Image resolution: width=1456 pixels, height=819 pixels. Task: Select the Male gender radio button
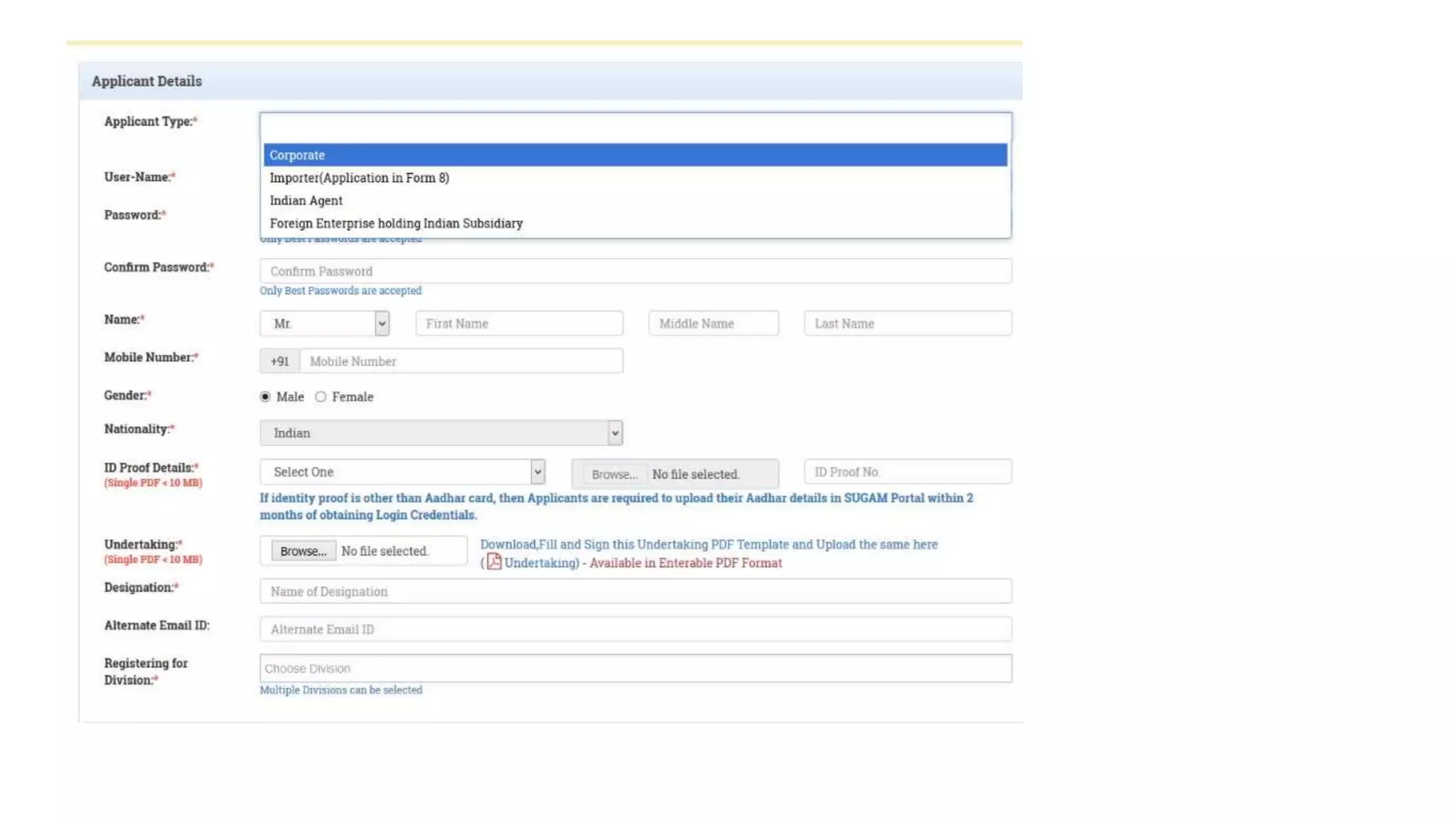tap(265, 397)
